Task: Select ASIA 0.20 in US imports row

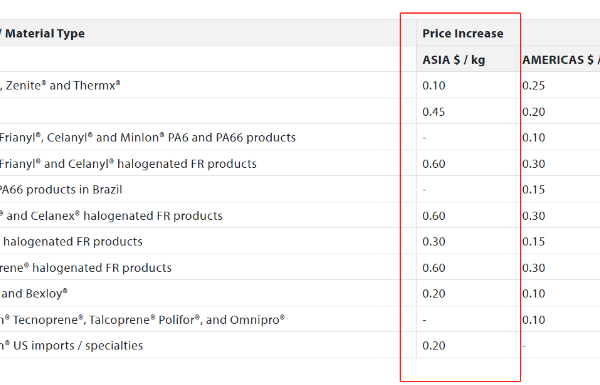Action: point(434,346)
